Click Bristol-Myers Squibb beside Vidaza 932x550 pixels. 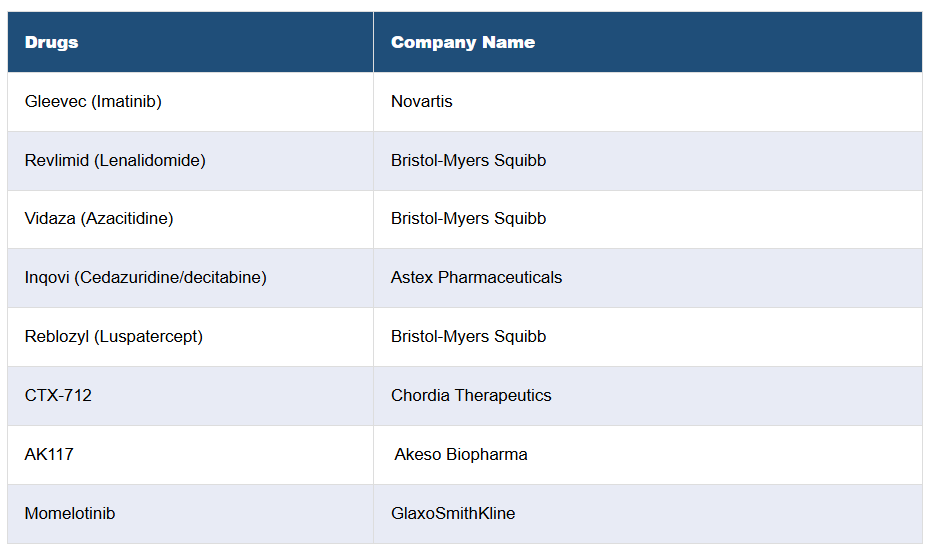(468, 218)
